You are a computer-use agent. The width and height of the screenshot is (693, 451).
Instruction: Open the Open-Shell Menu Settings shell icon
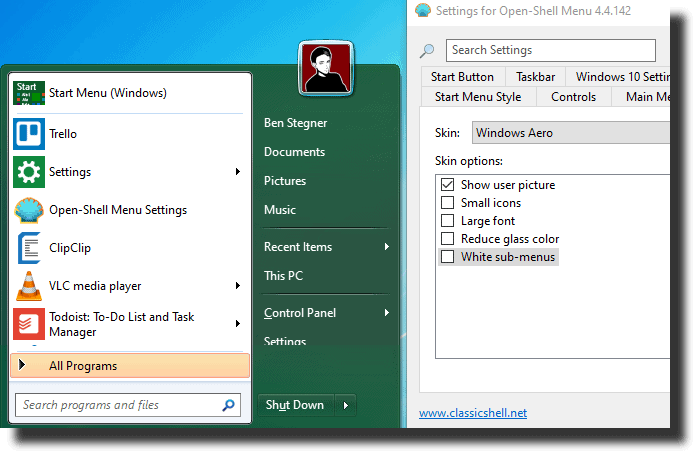pyautogui.click(x=29, y=210)
